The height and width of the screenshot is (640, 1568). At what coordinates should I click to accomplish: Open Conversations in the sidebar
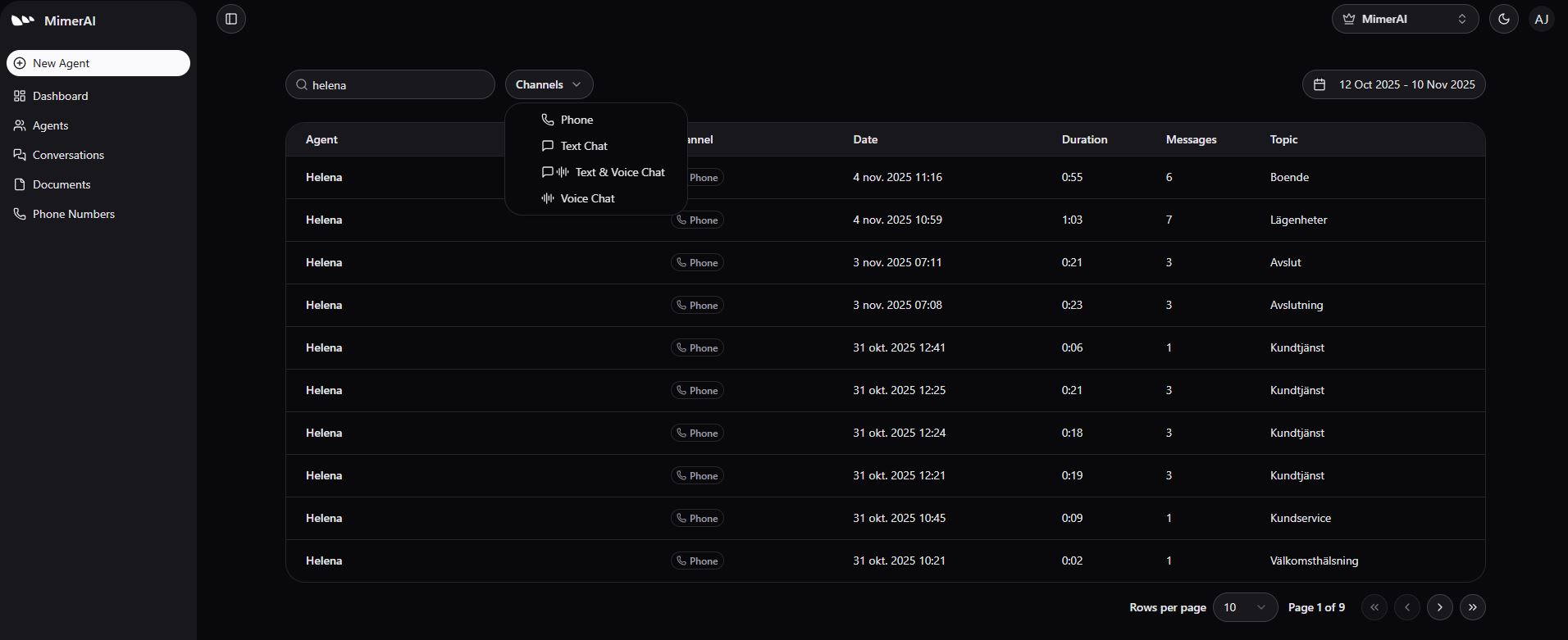tap(68, 155)
